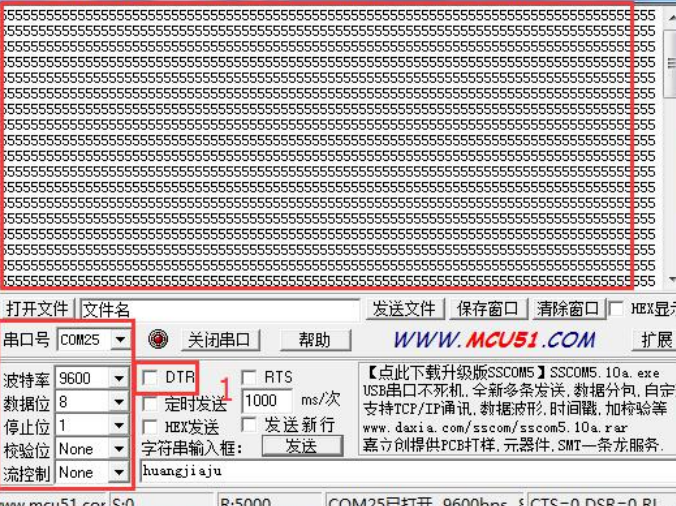Click the 扩展 button
Image resolution: width=676 pixels, height=506 pixels.
coord(655,340)
